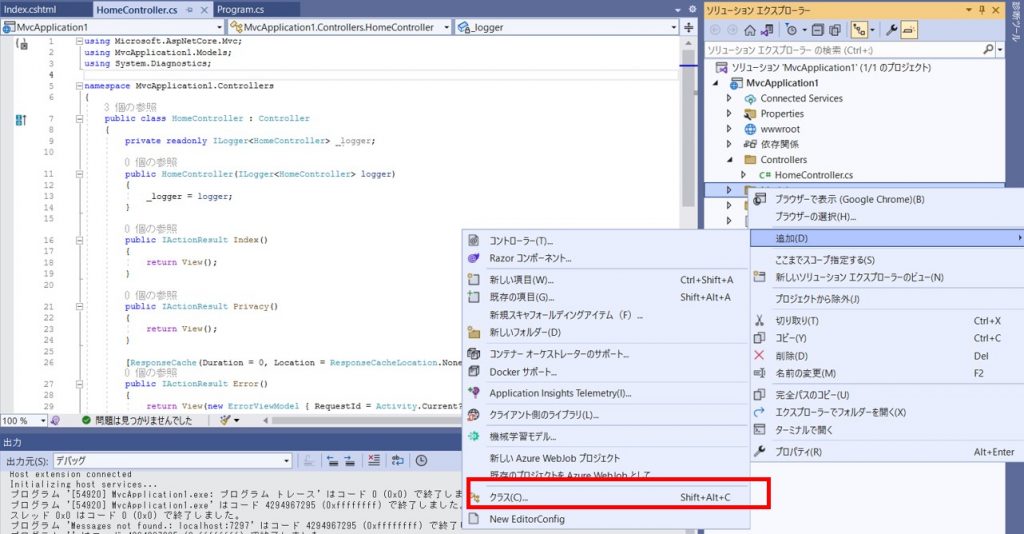Click Home icon in Solution Explorer toolbar
The image size is (1024, 534).
pos(750,30)
